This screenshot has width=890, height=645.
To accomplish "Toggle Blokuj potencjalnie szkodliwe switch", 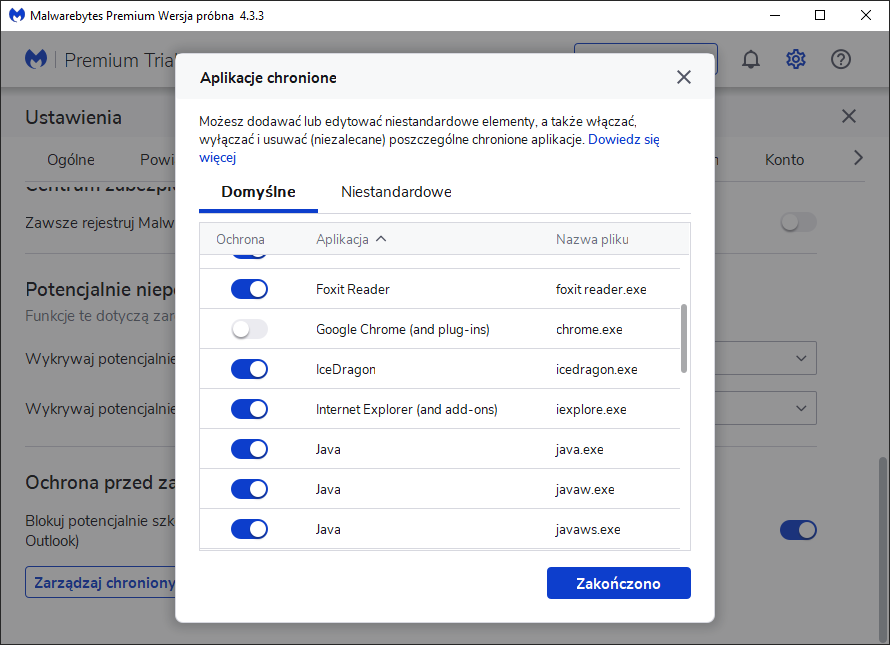I will (798, 530).
